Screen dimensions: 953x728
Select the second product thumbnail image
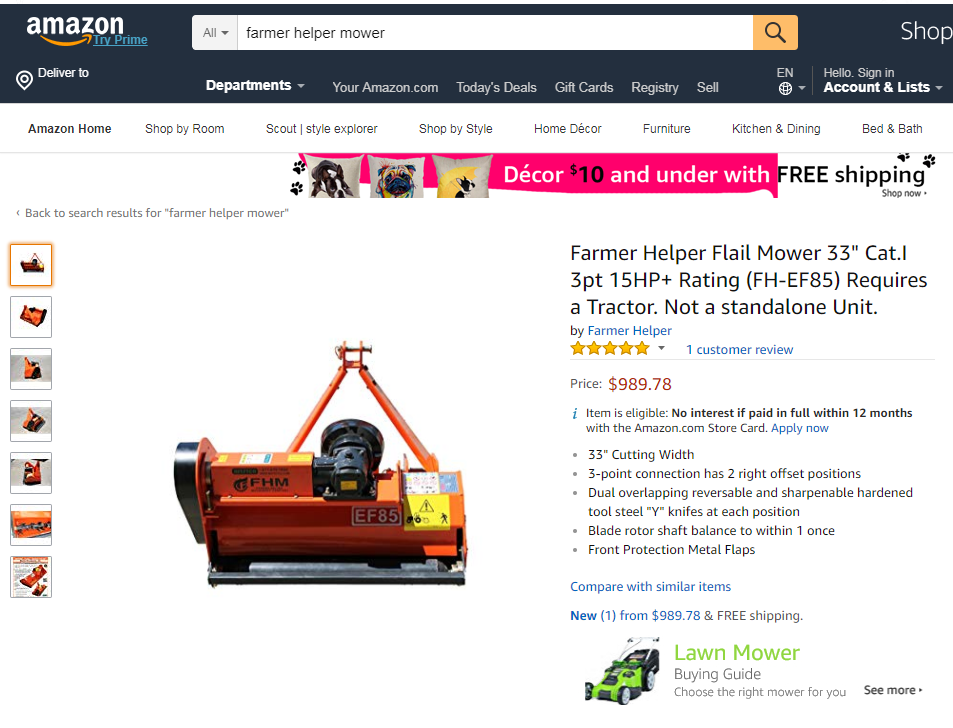point(31,317)
